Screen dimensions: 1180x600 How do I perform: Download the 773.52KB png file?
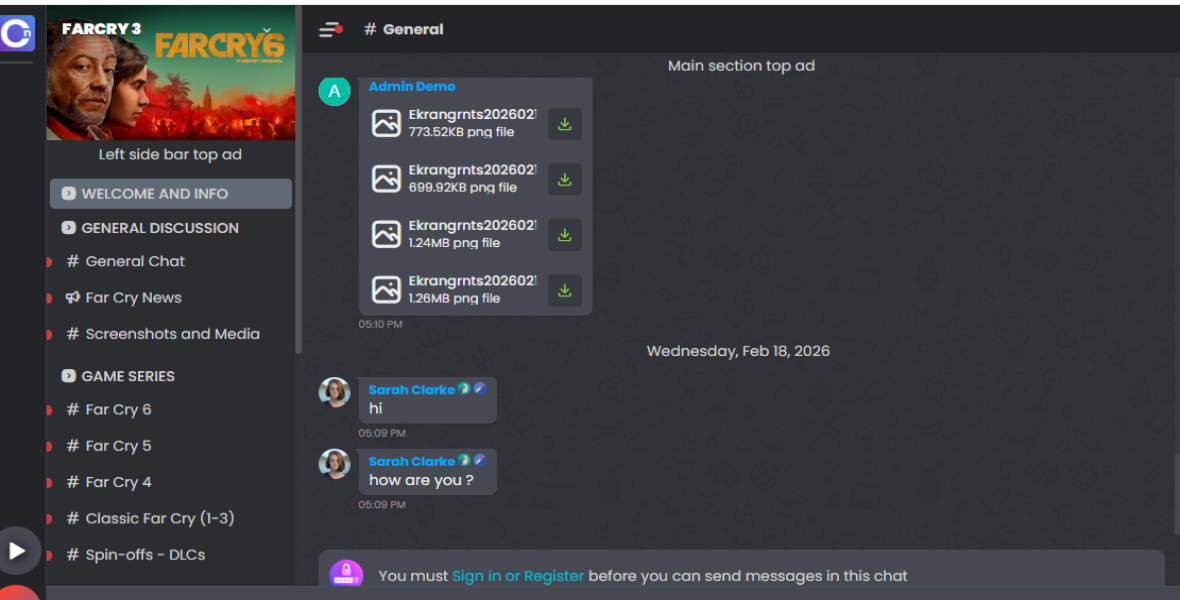[564, 124]
